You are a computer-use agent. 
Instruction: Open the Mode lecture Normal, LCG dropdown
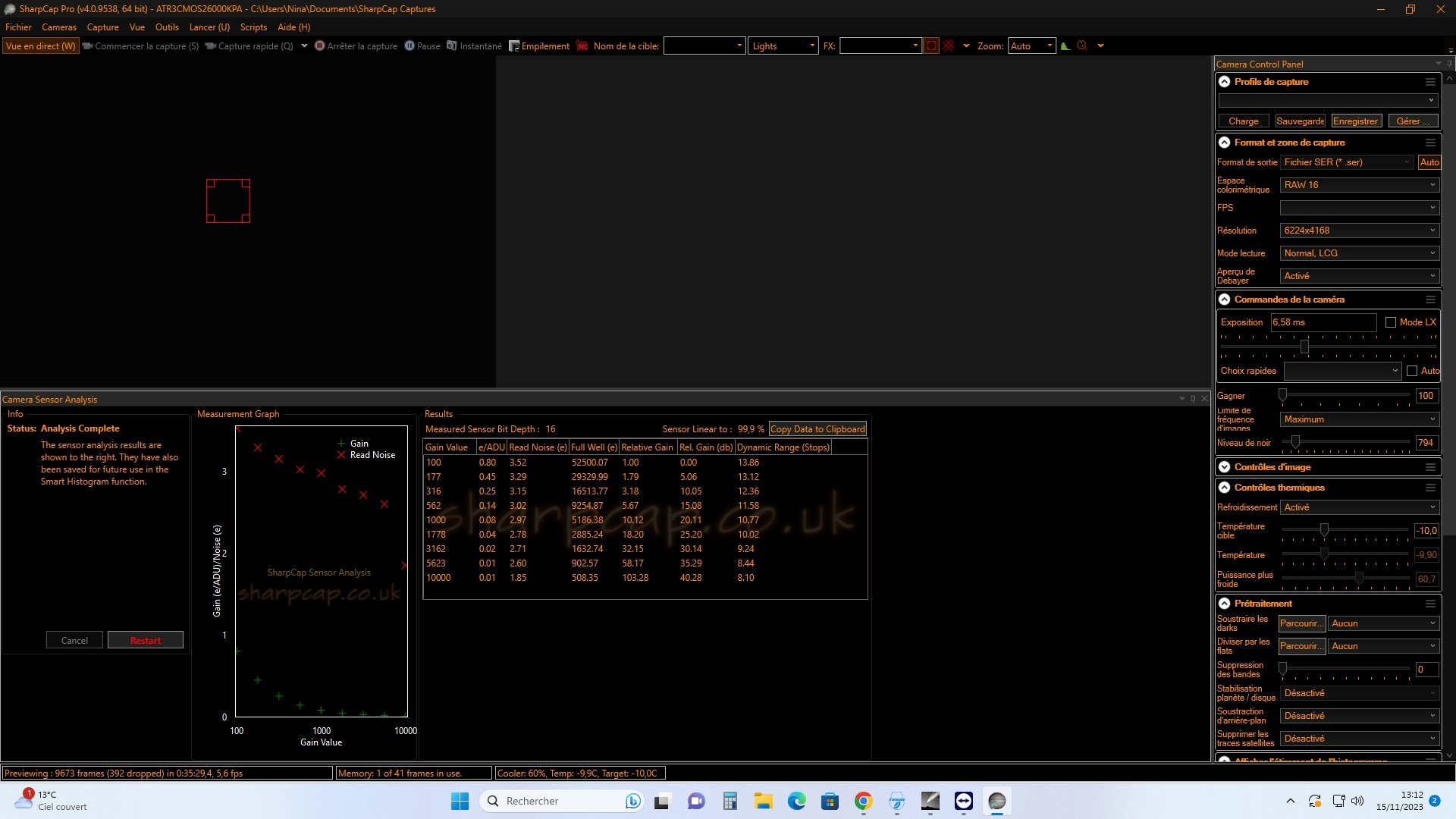tap(1359, 253)
